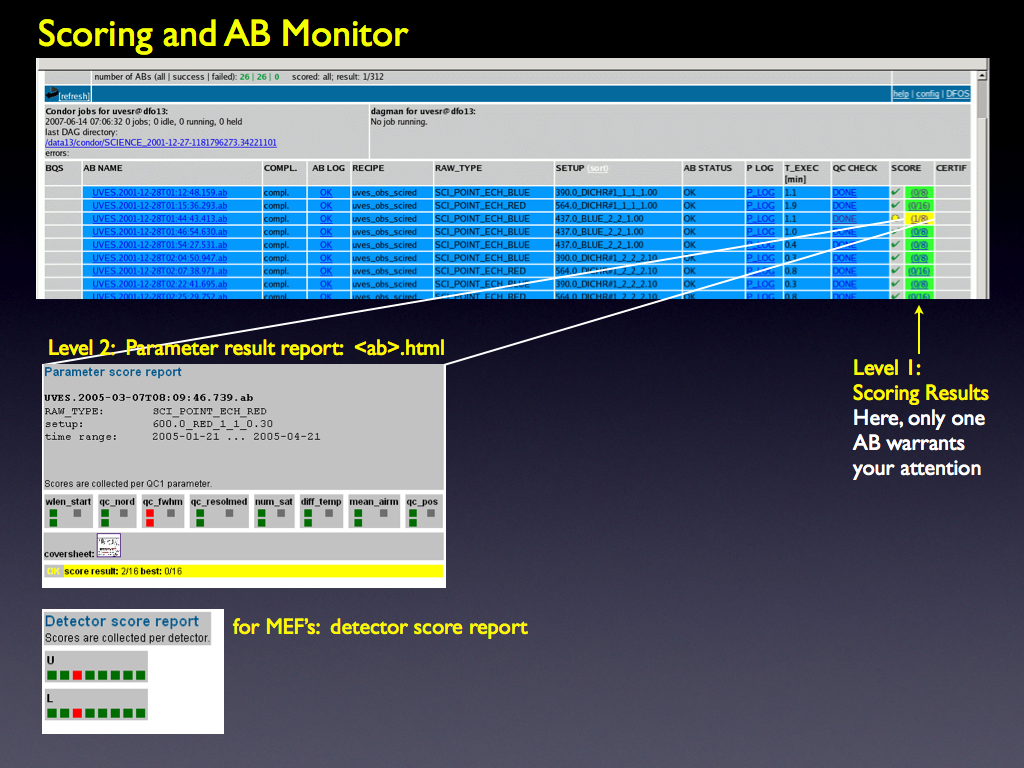
Task: Click green checkmark in 02:22:41.695 row
Action: coord(895,283)
